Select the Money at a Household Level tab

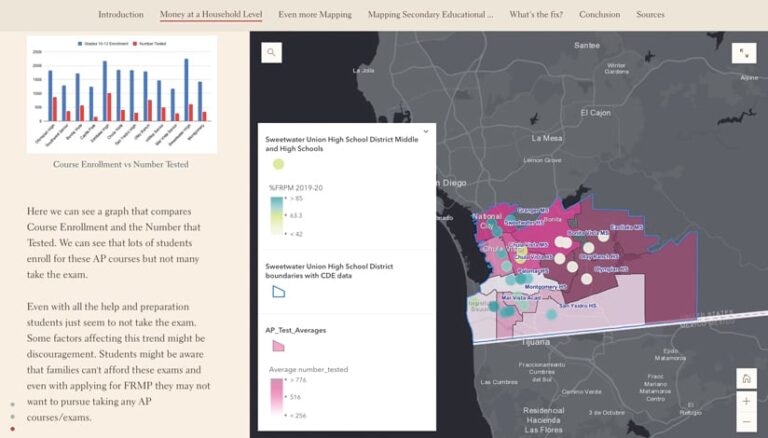pyautogui.click(x=210, y=15)
